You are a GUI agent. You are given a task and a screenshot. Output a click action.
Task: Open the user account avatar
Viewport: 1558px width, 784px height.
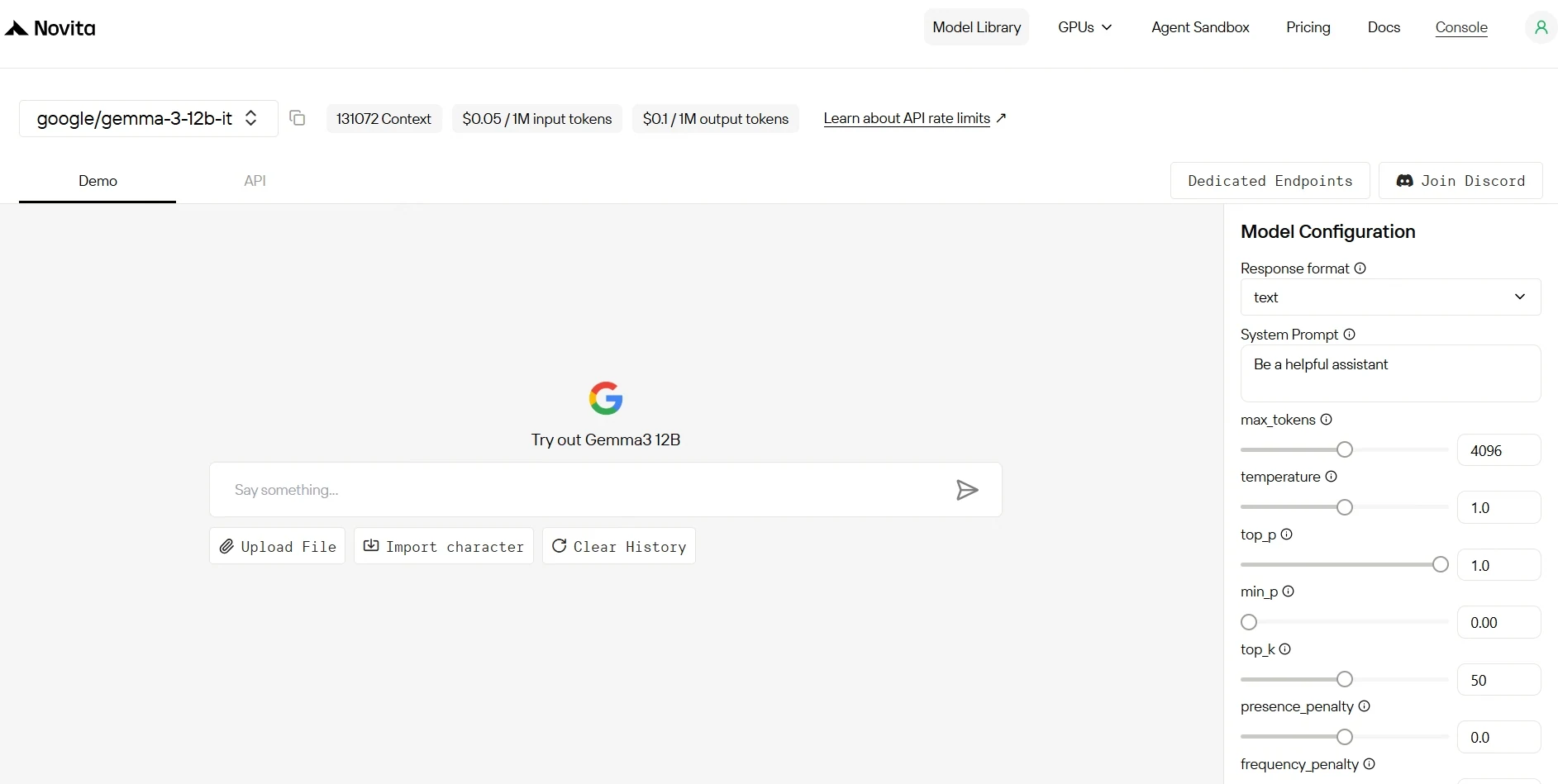coord(1541,27)
